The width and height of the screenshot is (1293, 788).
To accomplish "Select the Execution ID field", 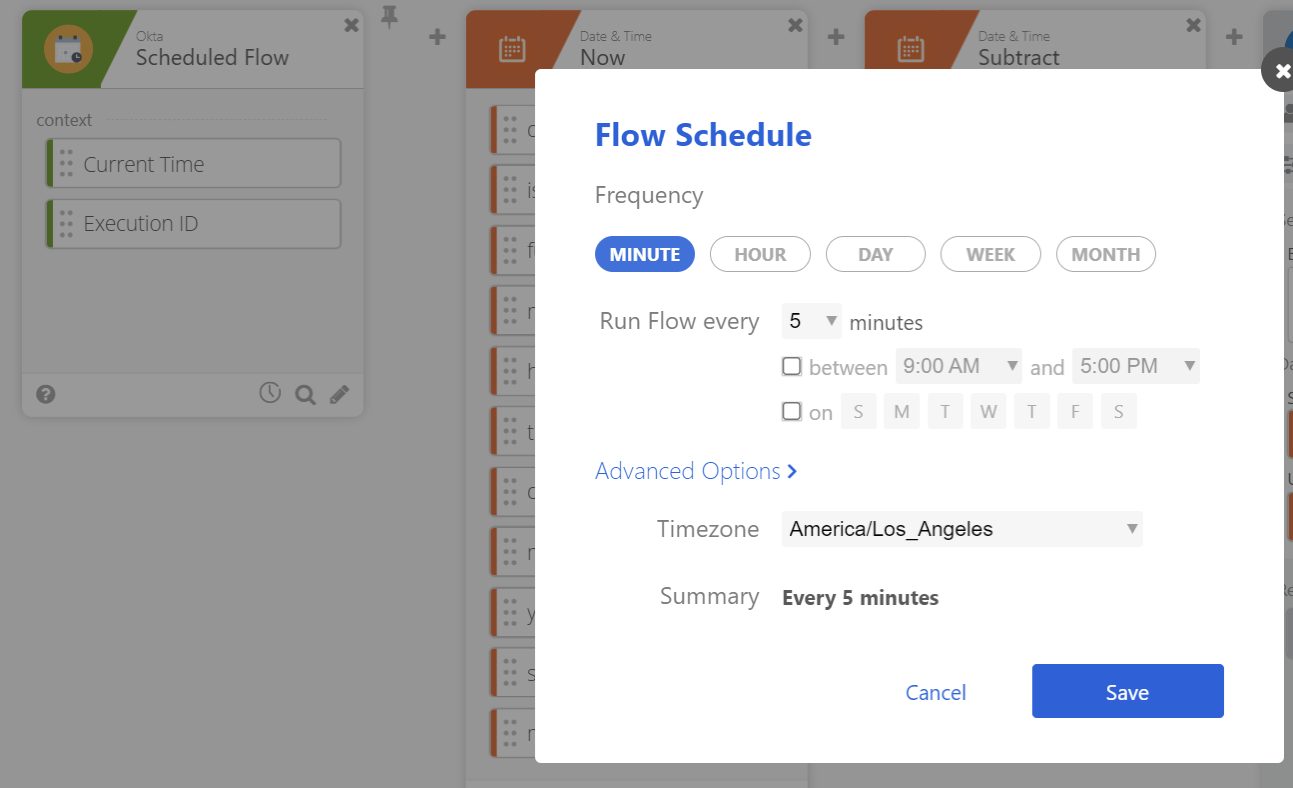I will click(194, 224).
